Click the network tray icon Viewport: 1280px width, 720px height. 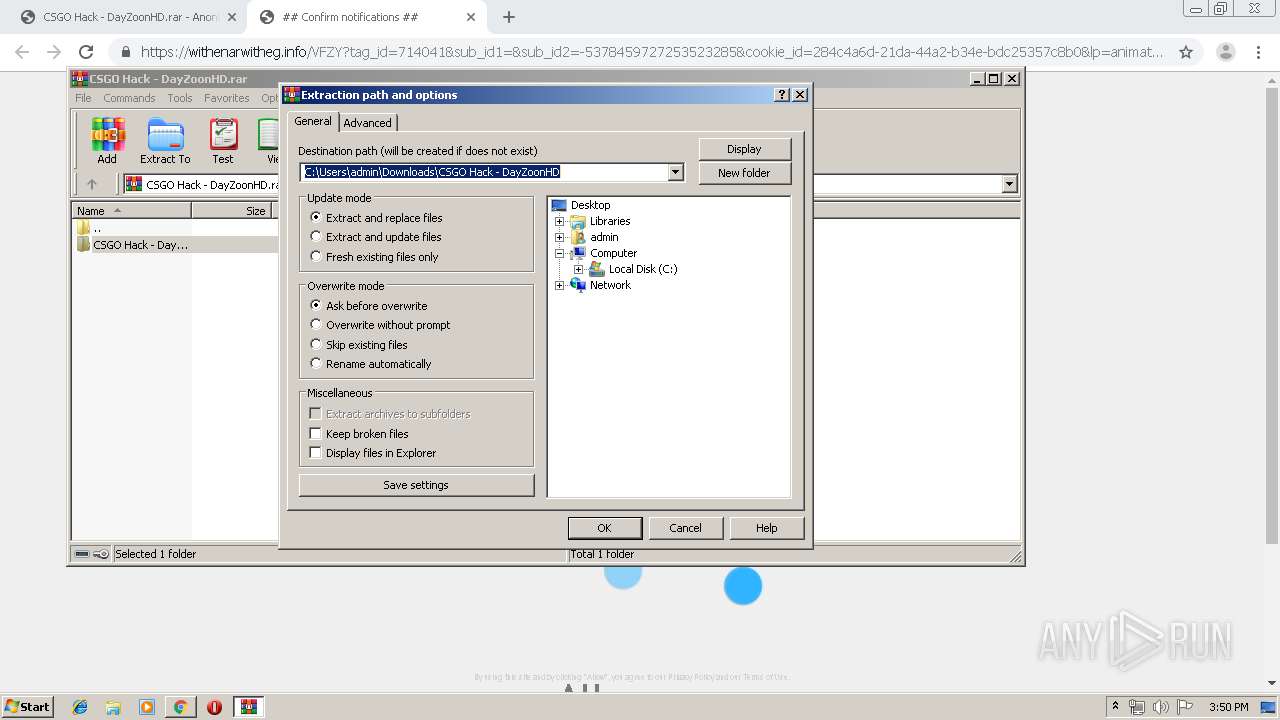[x=1137, y=707]
